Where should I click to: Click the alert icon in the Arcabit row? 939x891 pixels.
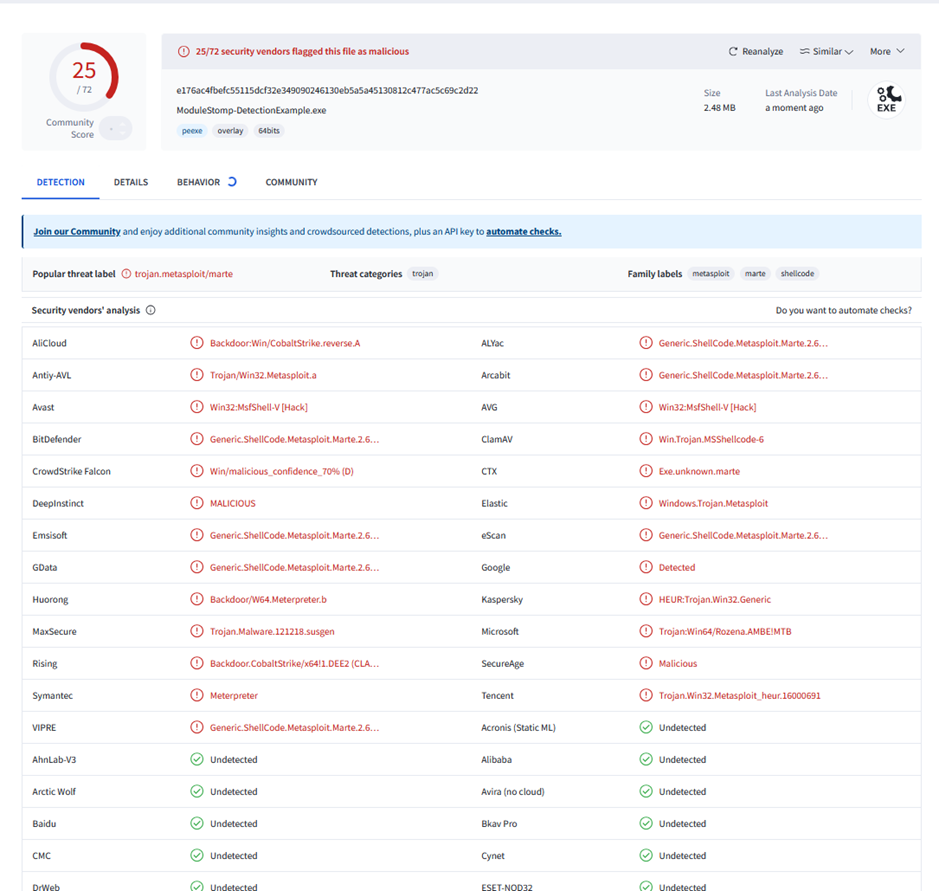(646, 375)
